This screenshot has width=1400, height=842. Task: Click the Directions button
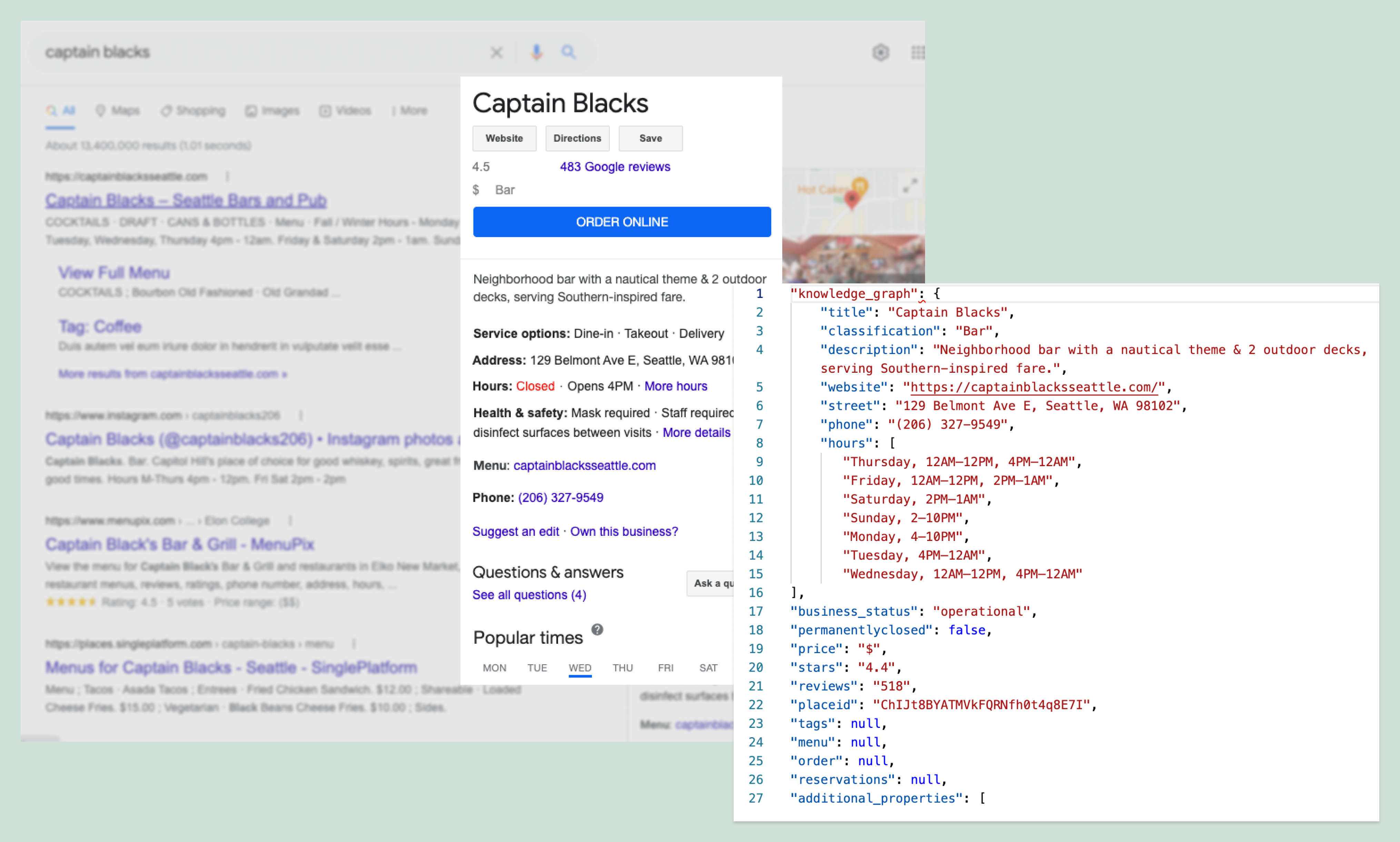point(577,139)
